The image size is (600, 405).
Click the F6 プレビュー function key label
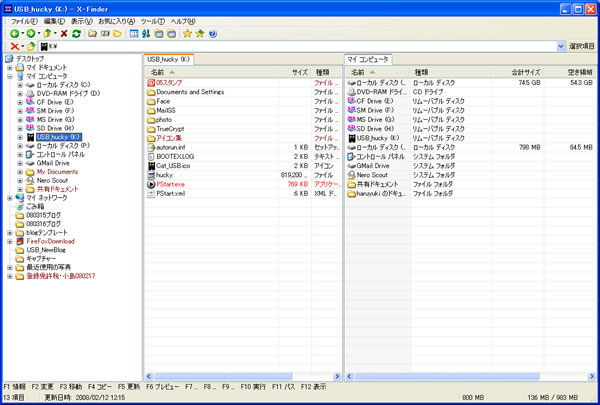[163, 387]
